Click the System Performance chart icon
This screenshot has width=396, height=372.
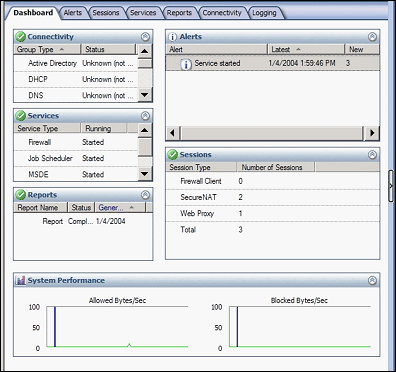[x=21, y=280]
